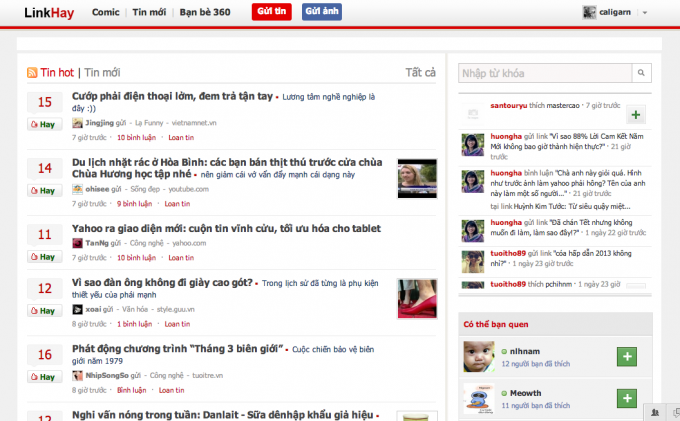Vote Hay on the phone robbery story
The height and width of the screenshot is (421, 680).
tap(44, 124)
